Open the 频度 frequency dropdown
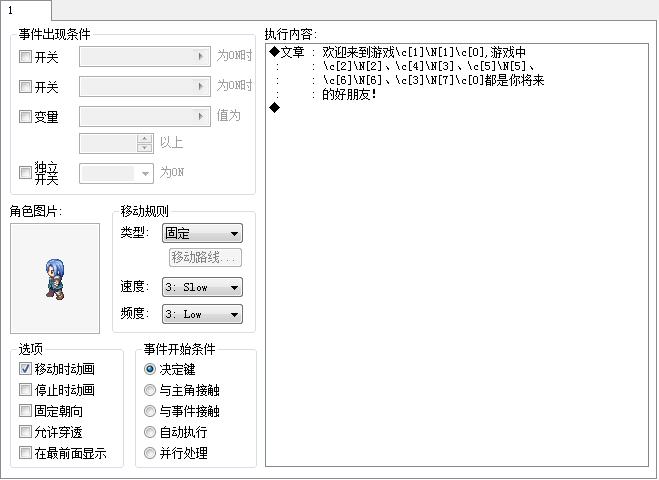 [202, 314]
